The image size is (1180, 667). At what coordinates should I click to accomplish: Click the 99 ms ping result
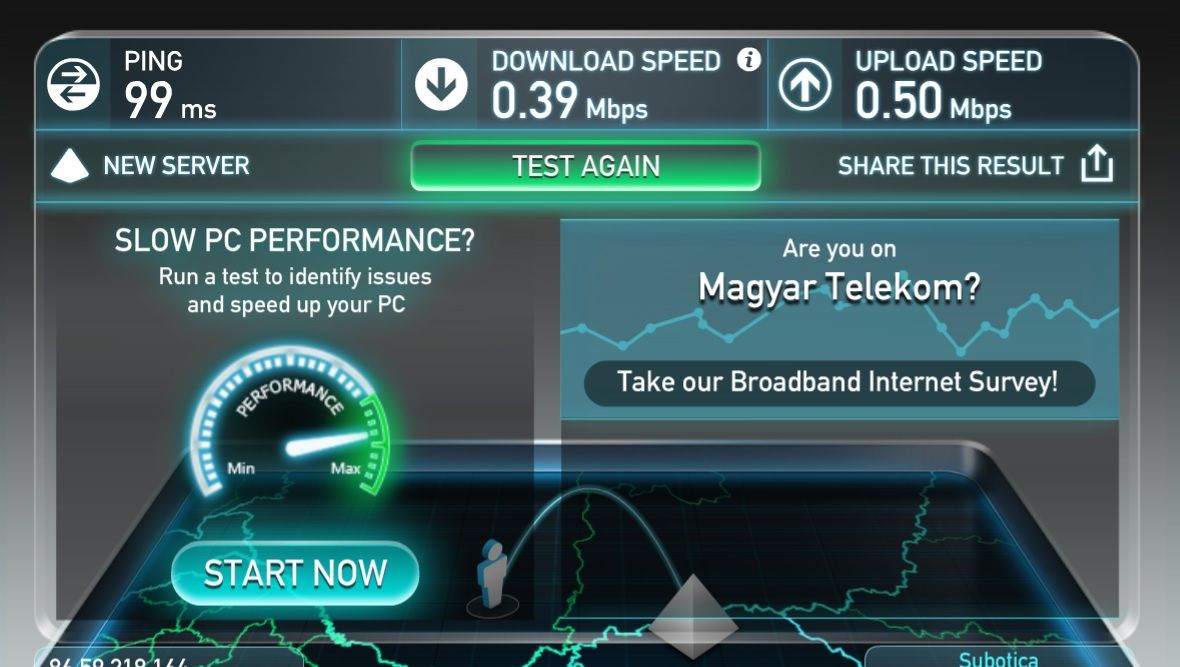170,101
